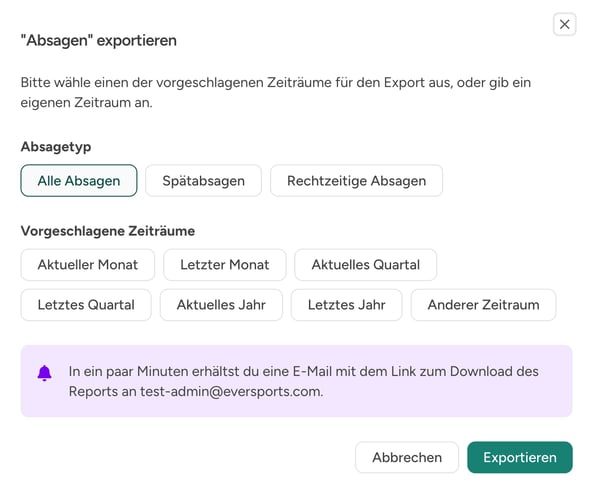
Task: Click the purple bell notification icon
Action: click(x=44, y=373)
